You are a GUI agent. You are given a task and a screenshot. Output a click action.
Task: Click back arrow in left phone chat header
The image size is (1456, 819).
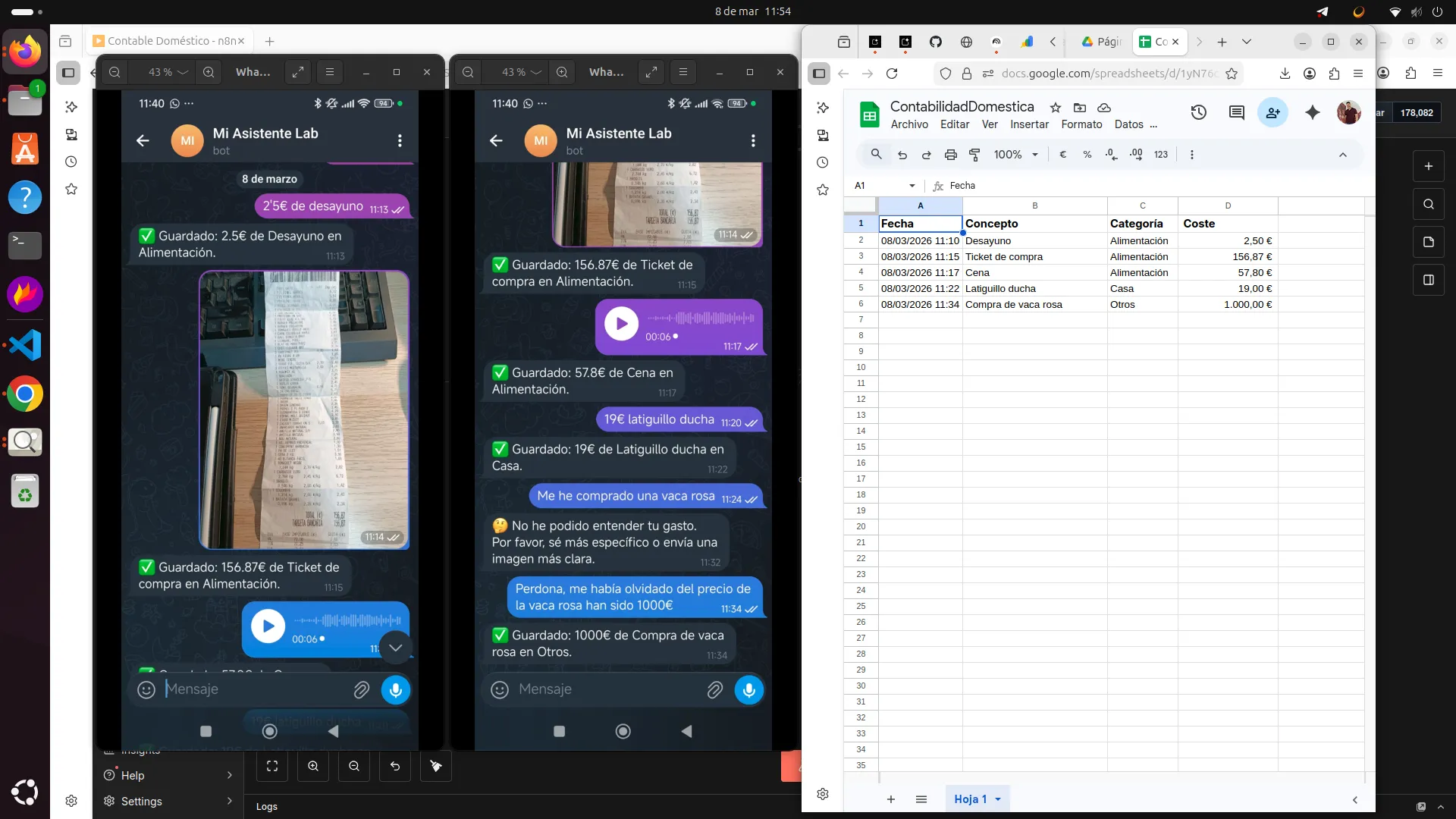143,140
